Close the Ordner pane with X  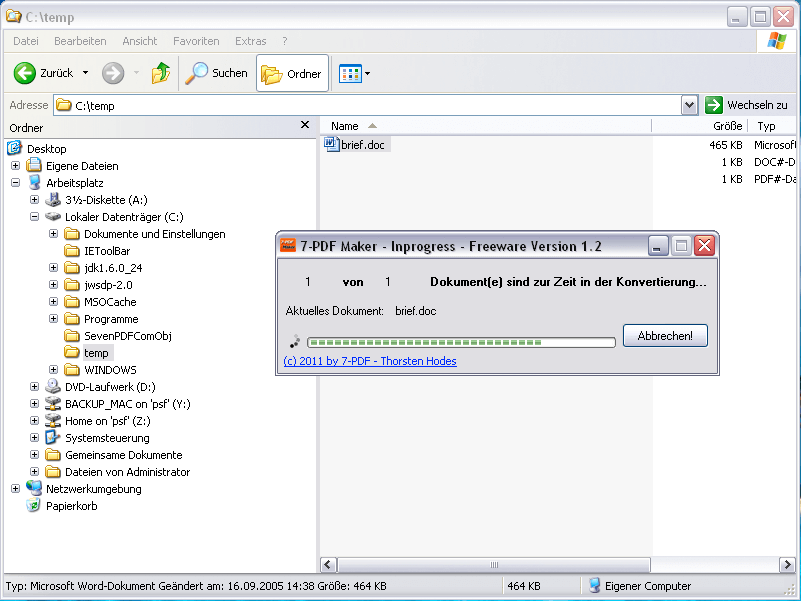[x=305, y=125]
